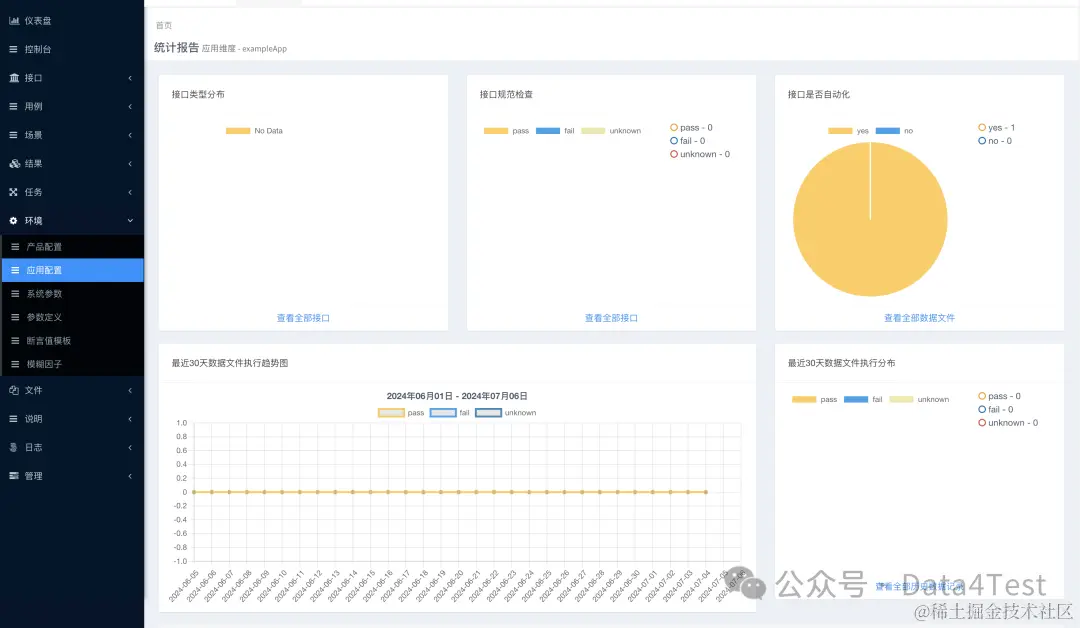Open the 说明 sidebar menu

coord(72,419)
